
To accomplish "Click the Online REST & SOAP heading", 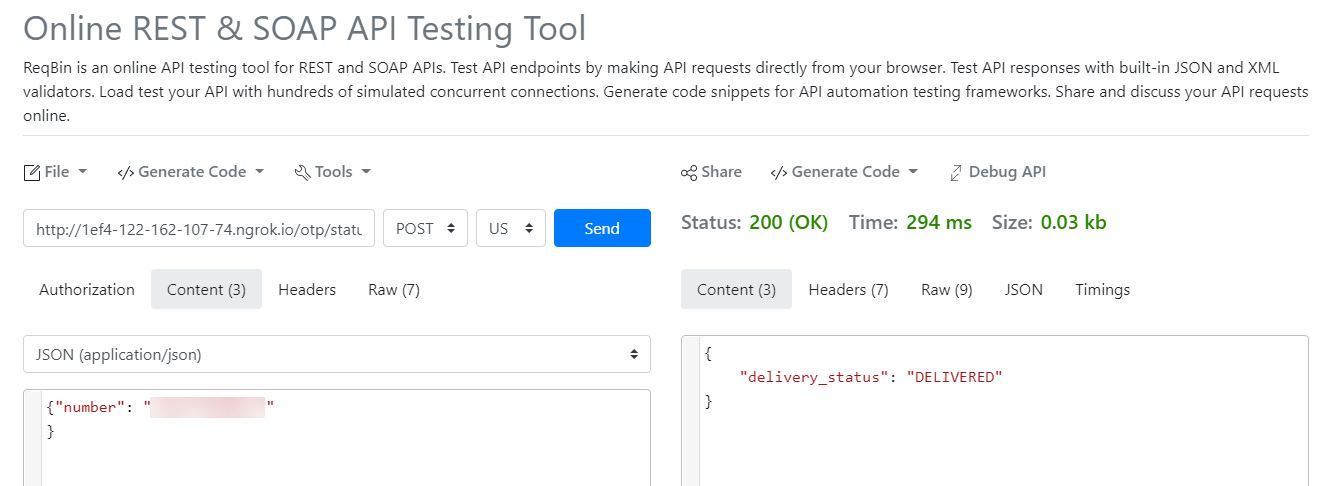I will (304, 28).
